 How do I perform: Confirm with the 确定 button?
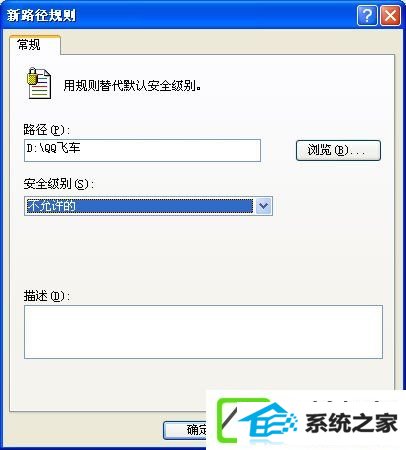pyautogui.click(x=185, y=430)
